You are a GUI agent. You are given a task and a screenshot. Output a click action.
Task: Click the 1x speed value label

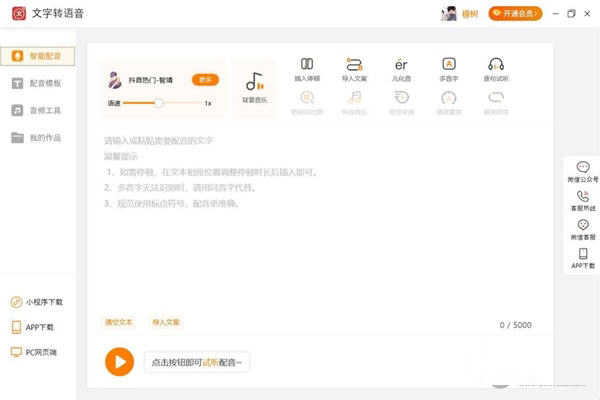point(208,103)
